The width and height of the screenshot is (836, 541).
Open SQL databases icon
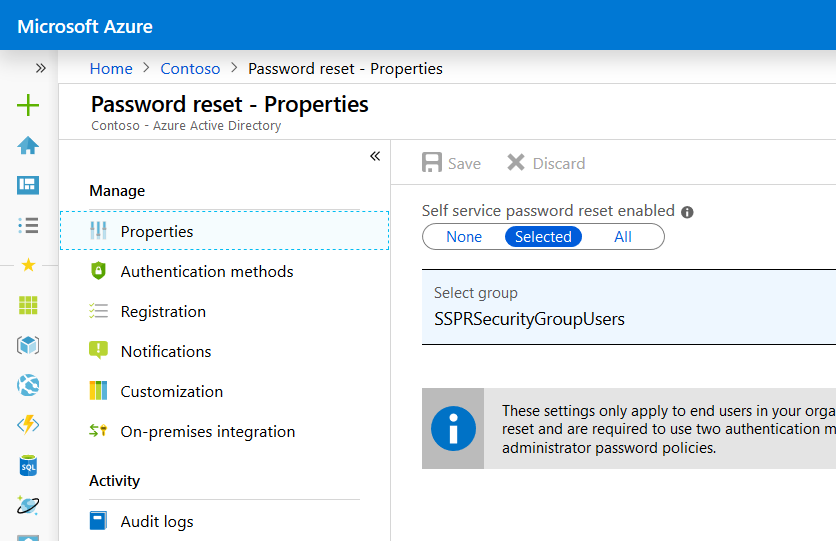(x=28, y=465)
